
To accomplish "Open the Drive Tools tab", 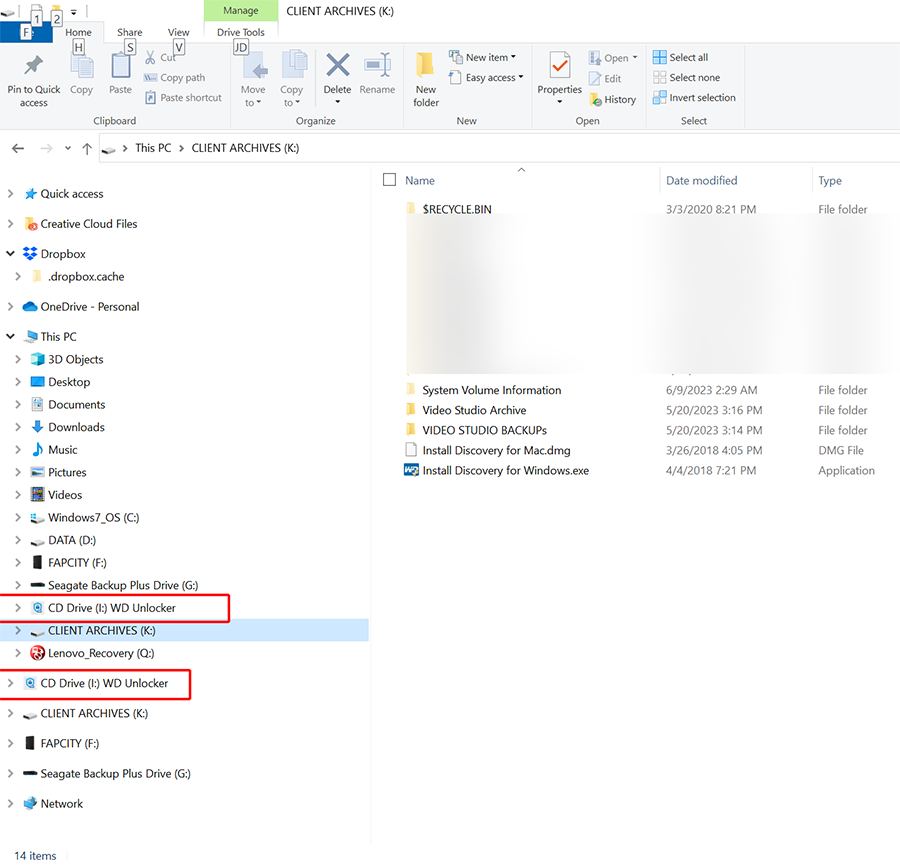I will pos(240,33).
